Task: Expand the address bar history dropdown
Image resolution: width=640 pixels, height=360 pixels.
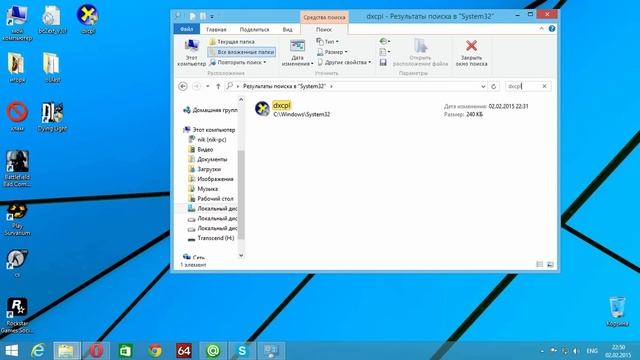Action: coord(483,87)
